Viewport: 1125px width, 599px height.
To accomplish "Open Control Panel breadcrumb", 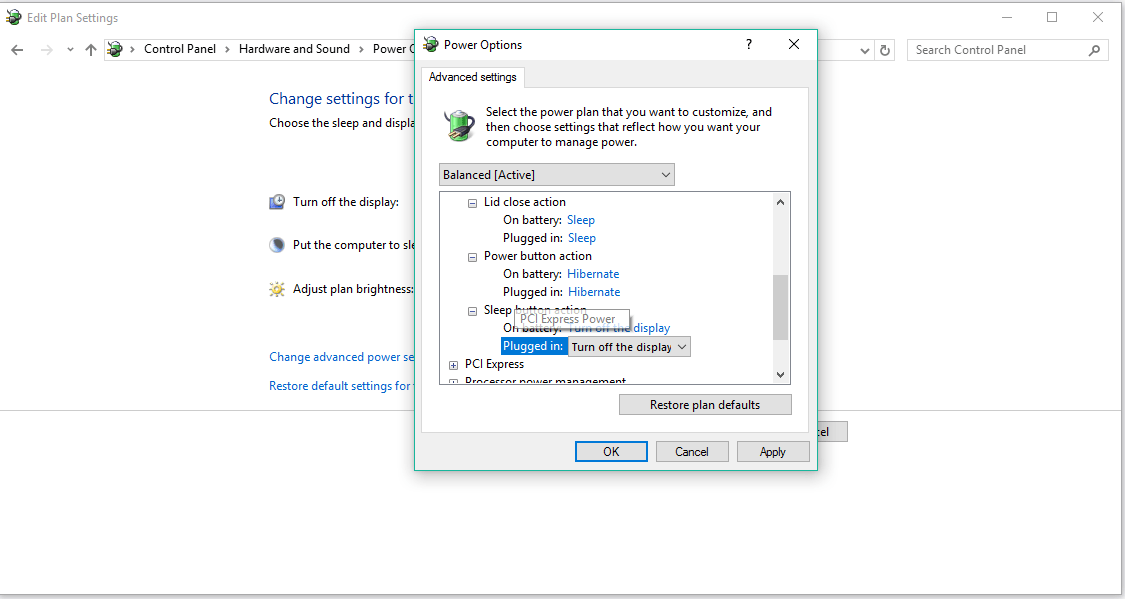I will coord(179,49).
